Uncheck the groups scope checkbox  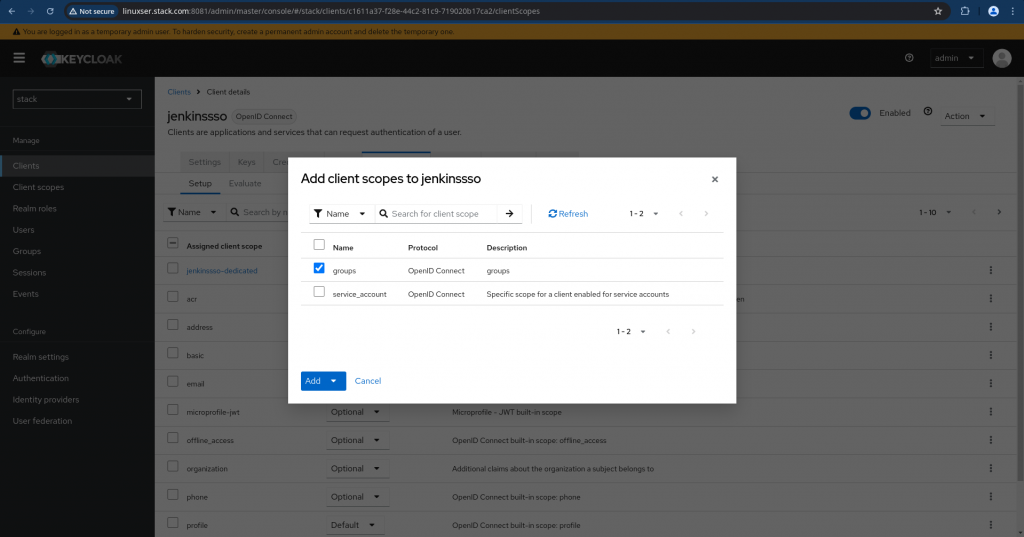319,268
